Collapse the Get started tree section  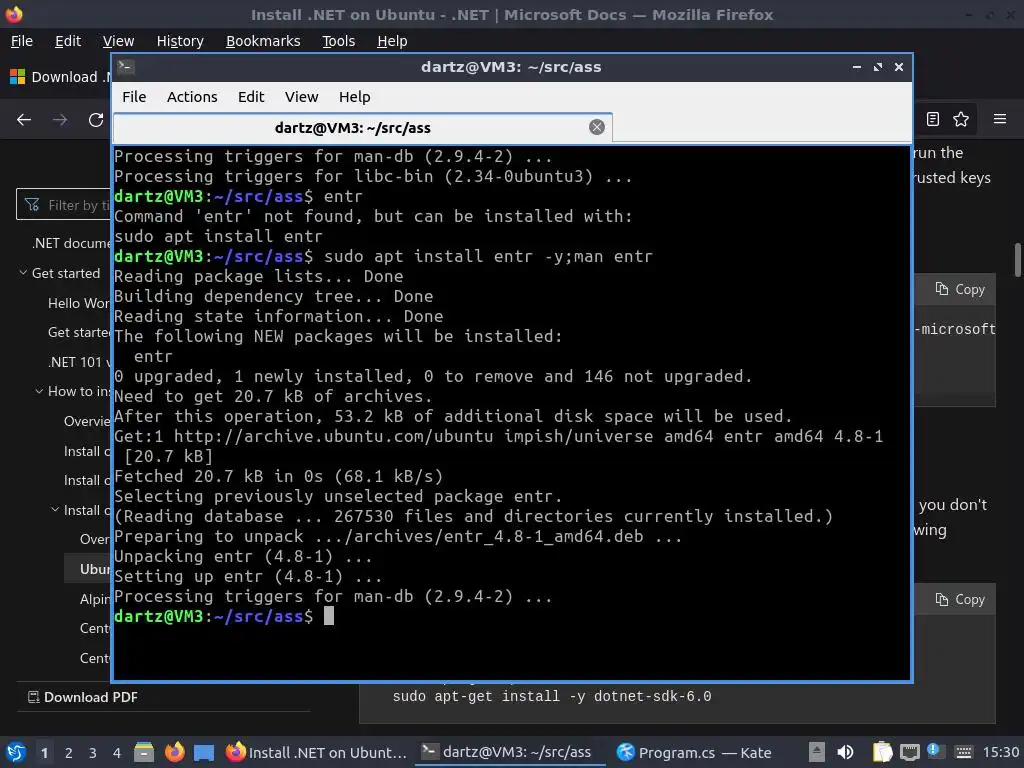tap(23, 273)
